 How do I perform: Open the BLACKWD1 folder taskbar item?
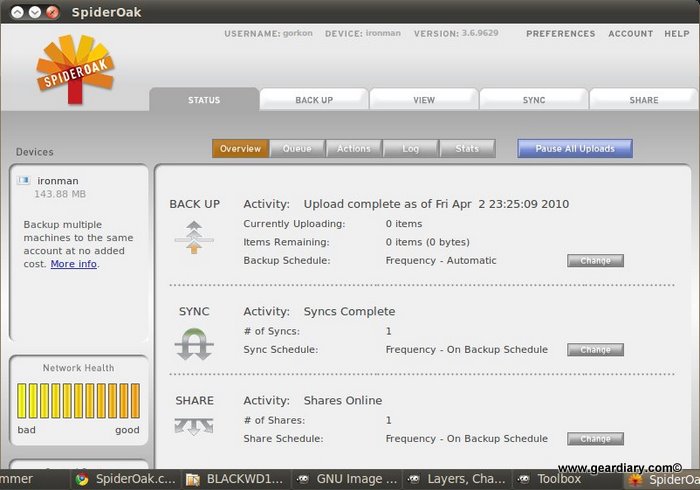click(x=234, y=479)
